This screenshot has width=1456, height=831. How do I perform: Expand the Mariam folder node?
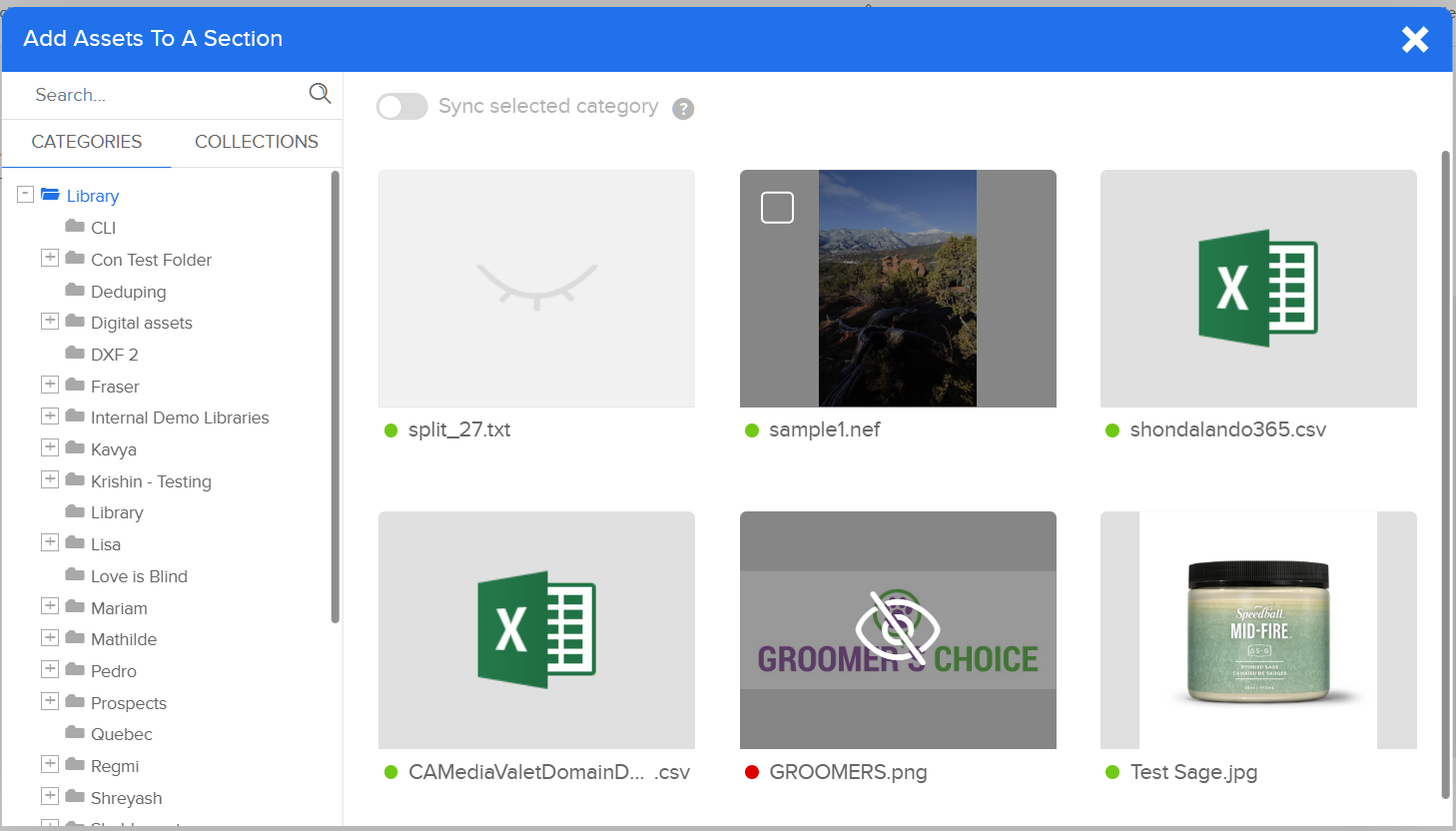[x=50, y=606]
